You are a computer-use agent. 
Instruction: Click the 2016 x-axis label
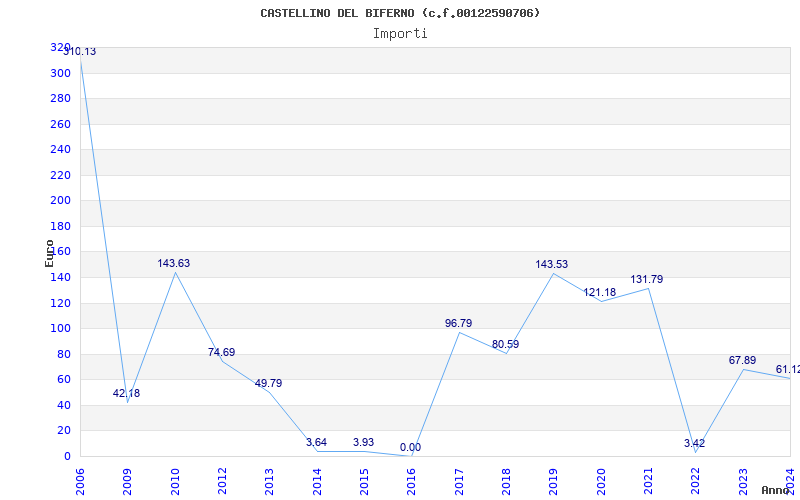(x=412, y=482)
